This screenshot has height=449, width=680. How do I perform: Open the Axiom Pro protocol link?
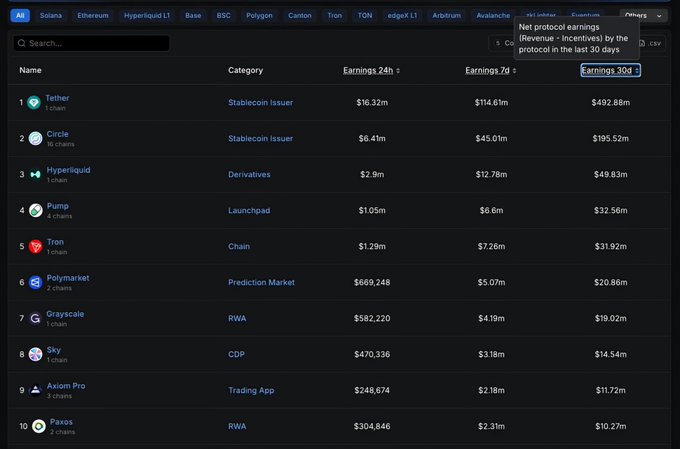point(66,386)
